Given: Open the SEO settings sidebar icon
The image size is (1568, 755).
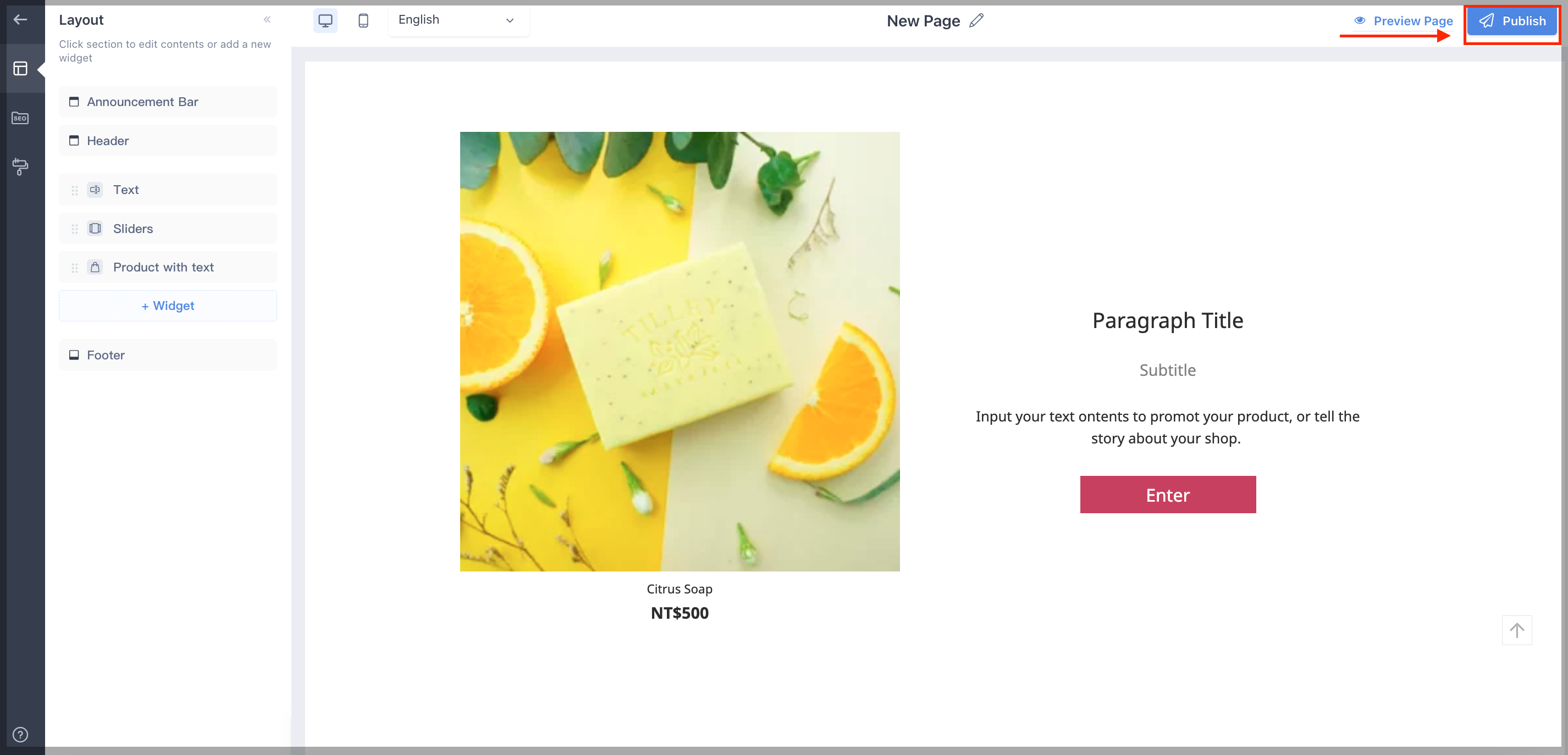Looking at the screenshot, I should (20, 118).
